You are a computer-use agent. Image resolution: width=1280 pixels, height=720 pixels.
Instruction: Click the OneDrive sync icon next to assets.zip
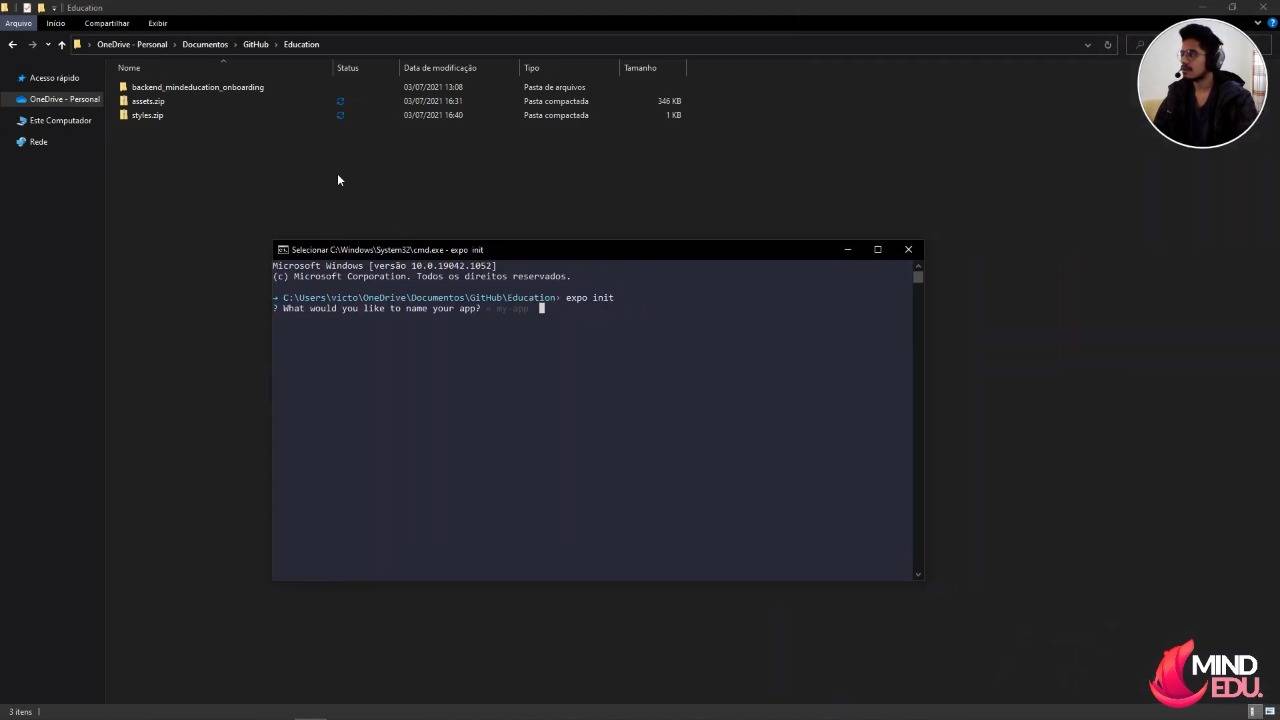(340, 101)
